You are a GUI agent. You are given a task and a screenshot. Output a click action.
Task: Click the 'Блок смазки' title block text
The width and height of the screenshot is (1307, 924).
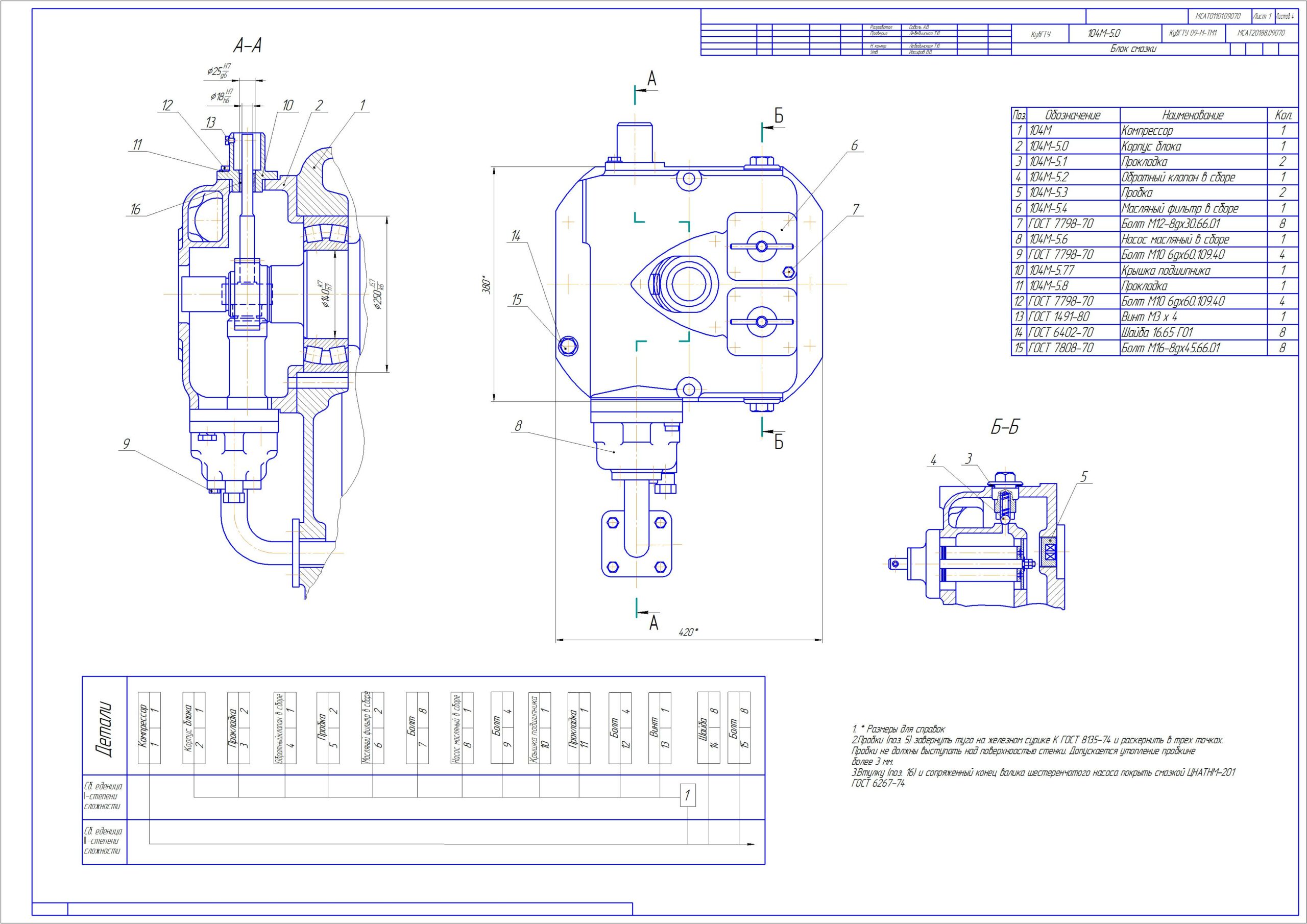(1133, 49)
